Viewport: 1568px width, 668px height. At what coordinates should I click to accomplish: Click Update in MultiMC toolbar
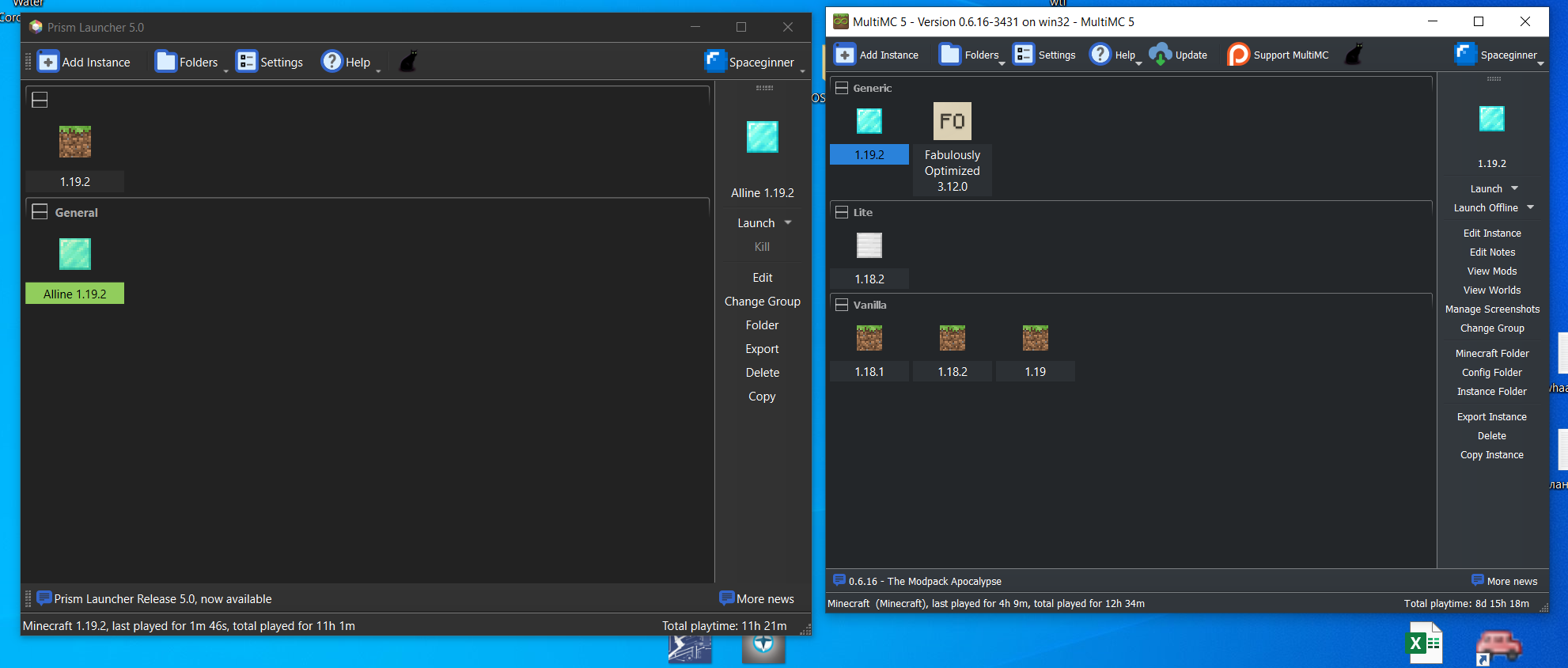click(x=1179, y=55)
